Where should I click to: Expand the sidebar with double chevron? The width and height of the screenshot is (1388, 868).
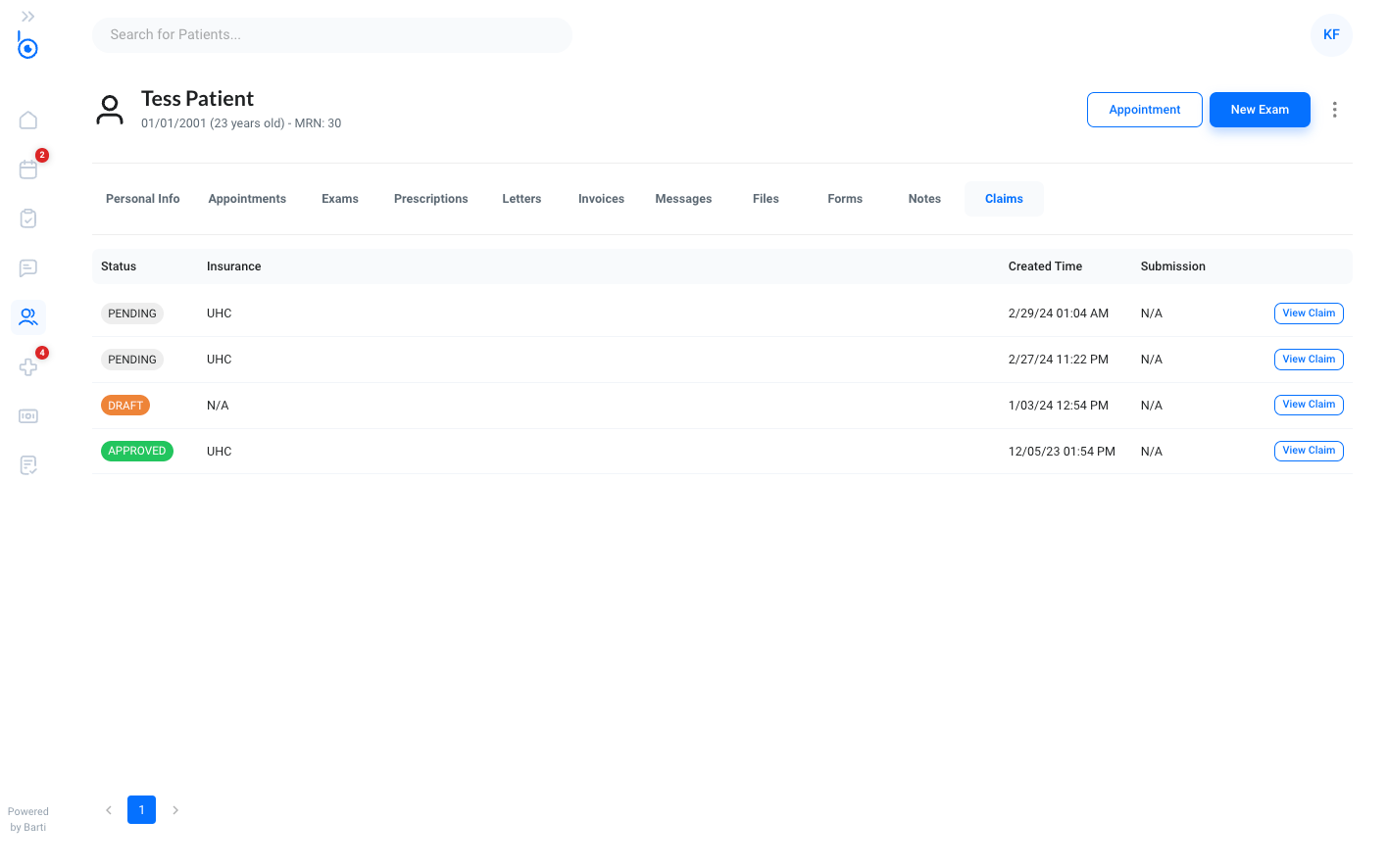click(28, 17)
